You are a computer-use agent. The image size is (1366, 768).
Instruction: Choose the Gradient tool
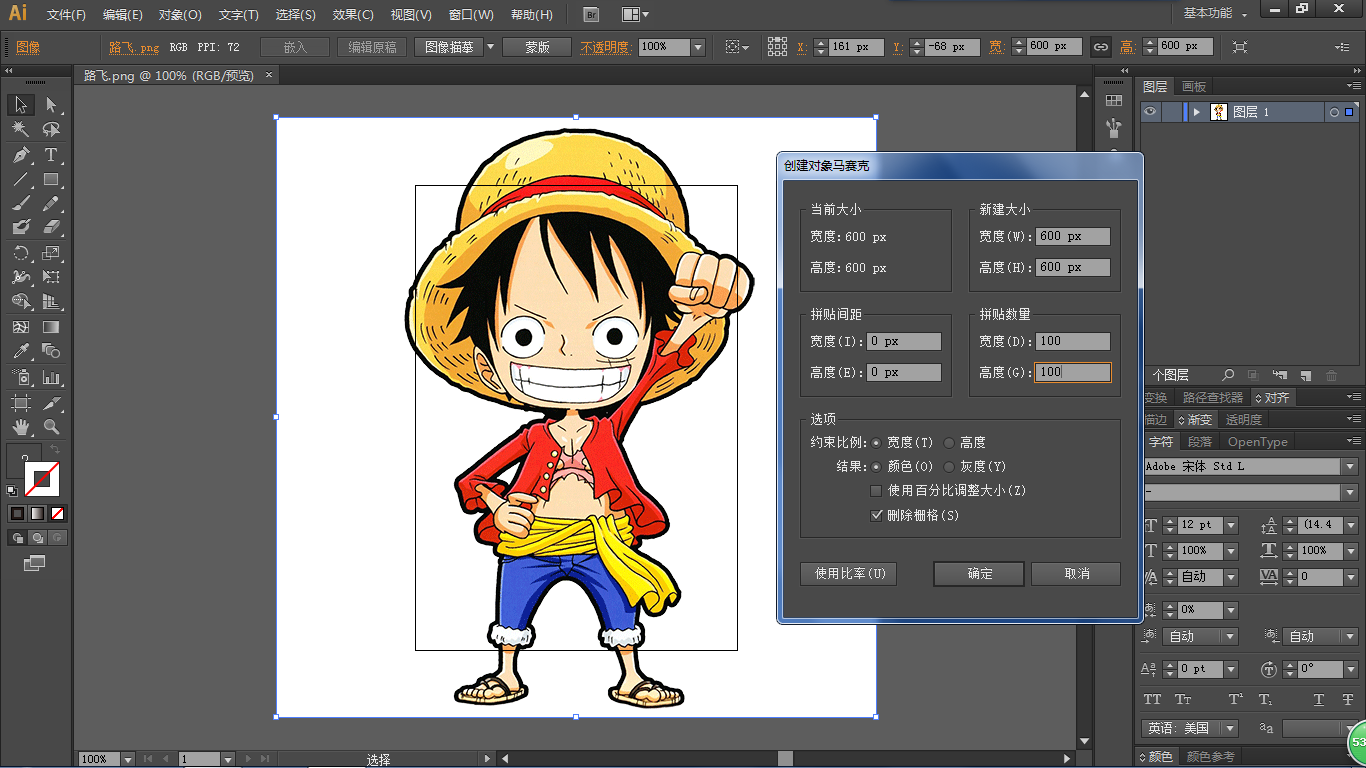(51, 327)
